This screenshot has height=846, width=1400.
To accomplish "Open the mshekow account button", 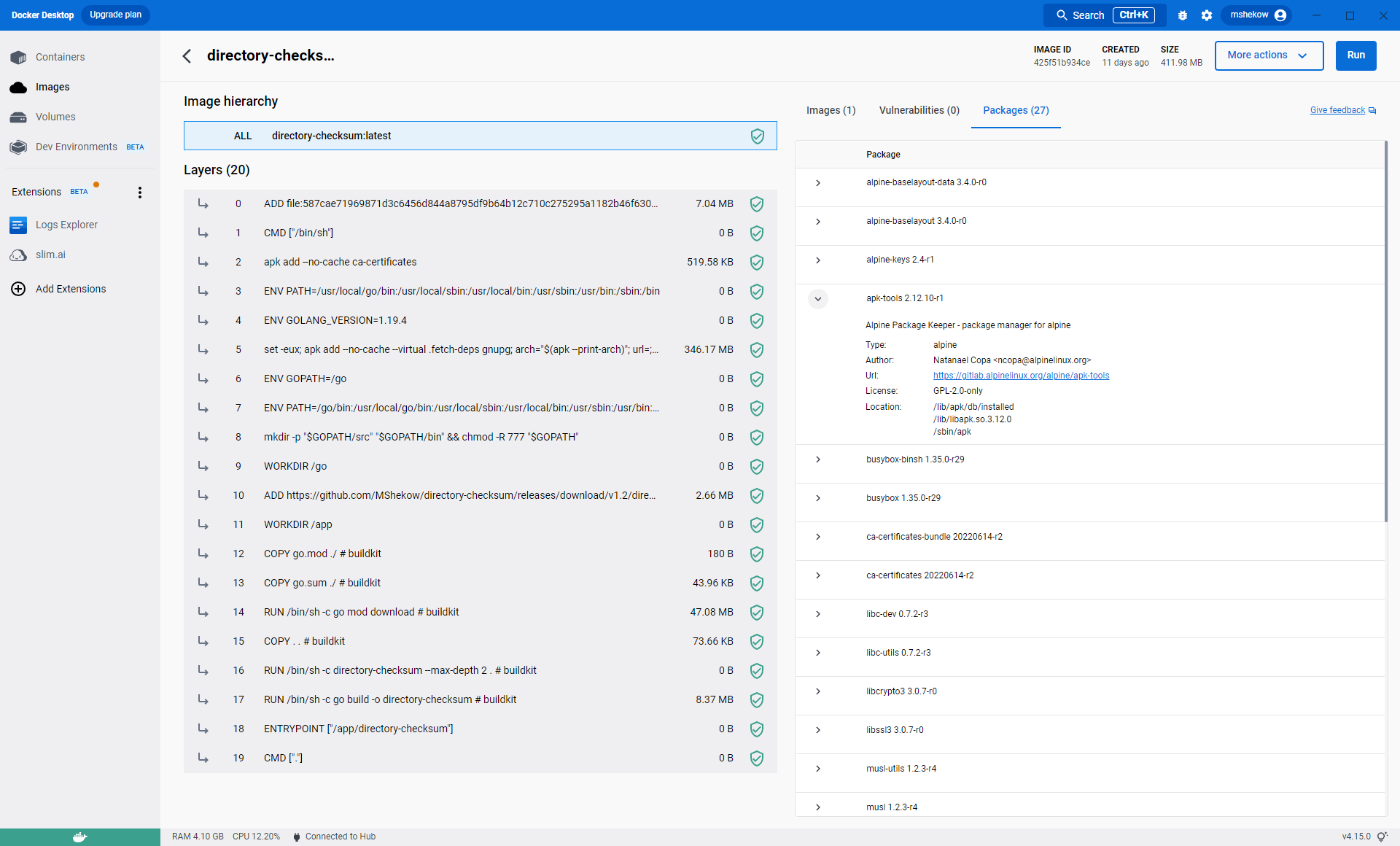I will click(x=1257, y=15).
